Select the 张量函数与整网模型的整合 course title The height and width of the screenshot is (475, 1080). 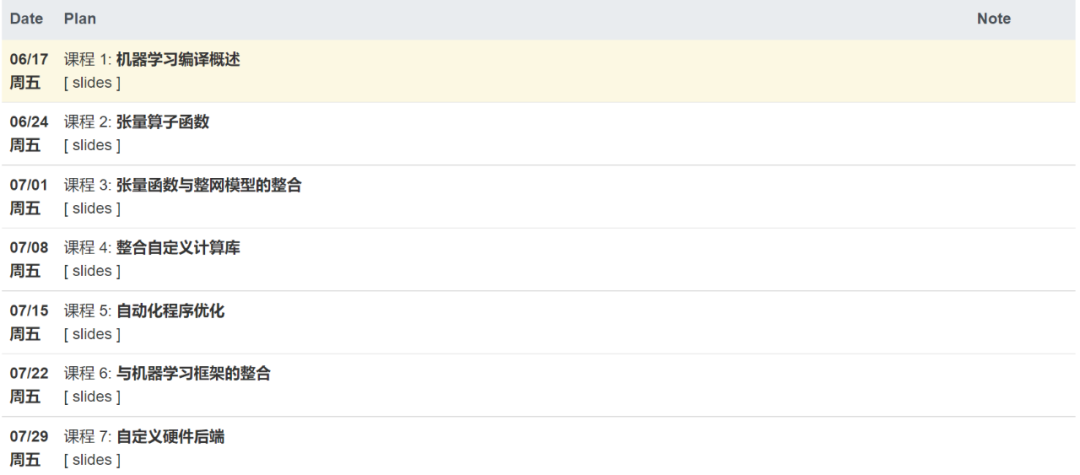pyautogui.click(x=209, y=186)
